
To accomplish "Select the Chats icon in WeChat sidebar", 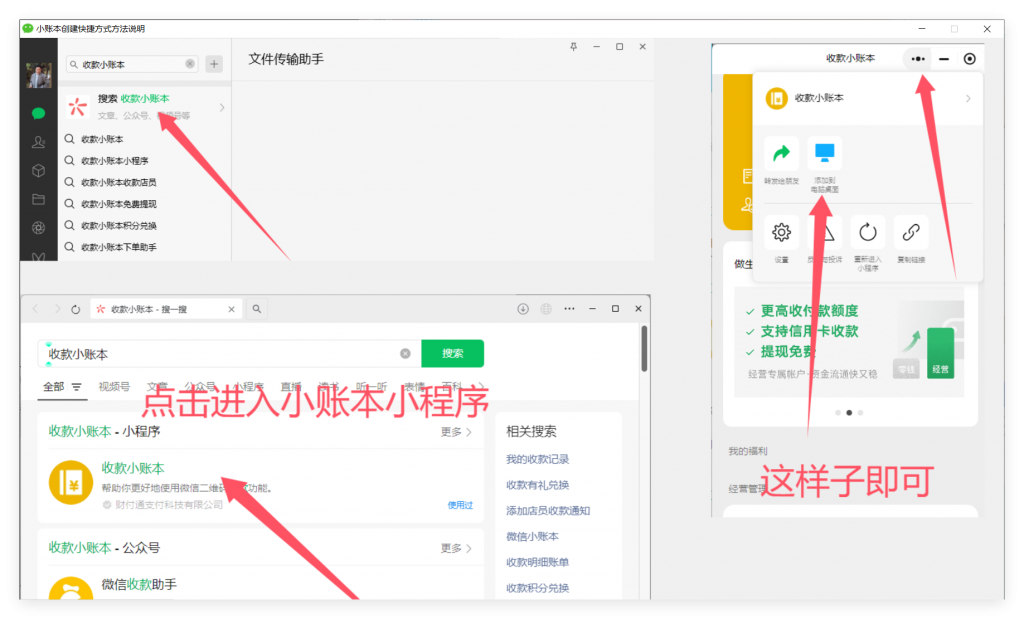I will [37, 113].
